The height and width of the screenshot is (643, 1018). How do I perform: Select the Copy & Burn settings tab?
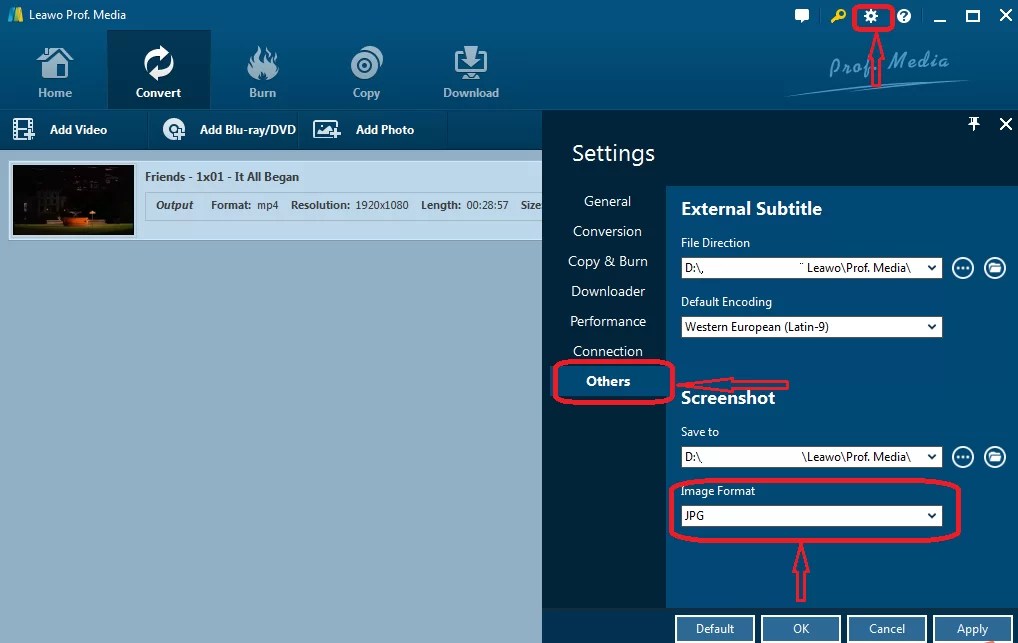click(x=607, y=261)
